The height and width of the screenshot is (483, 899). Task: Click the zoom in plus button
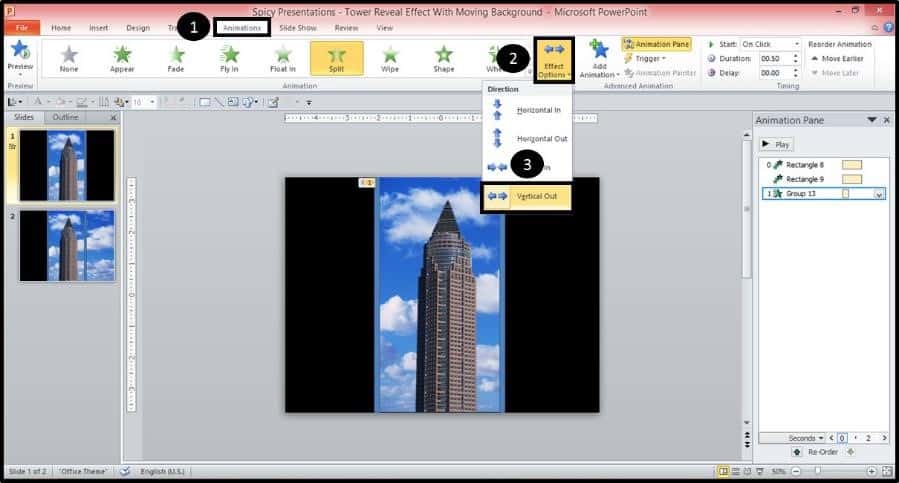[x=871, y=472]
